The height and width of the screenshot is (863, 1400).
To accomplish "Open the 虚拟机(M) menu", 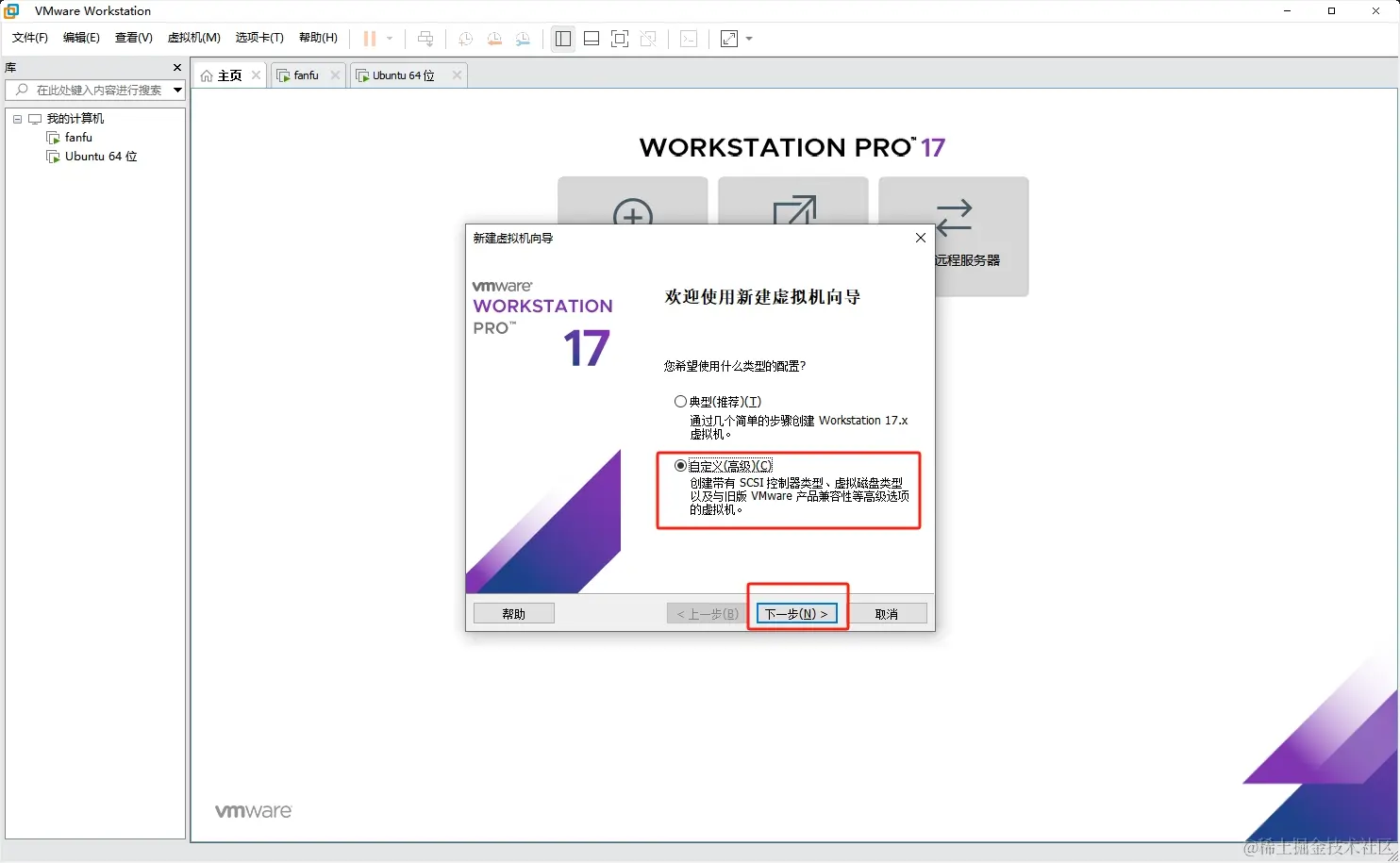I will [x=193, y=38].
